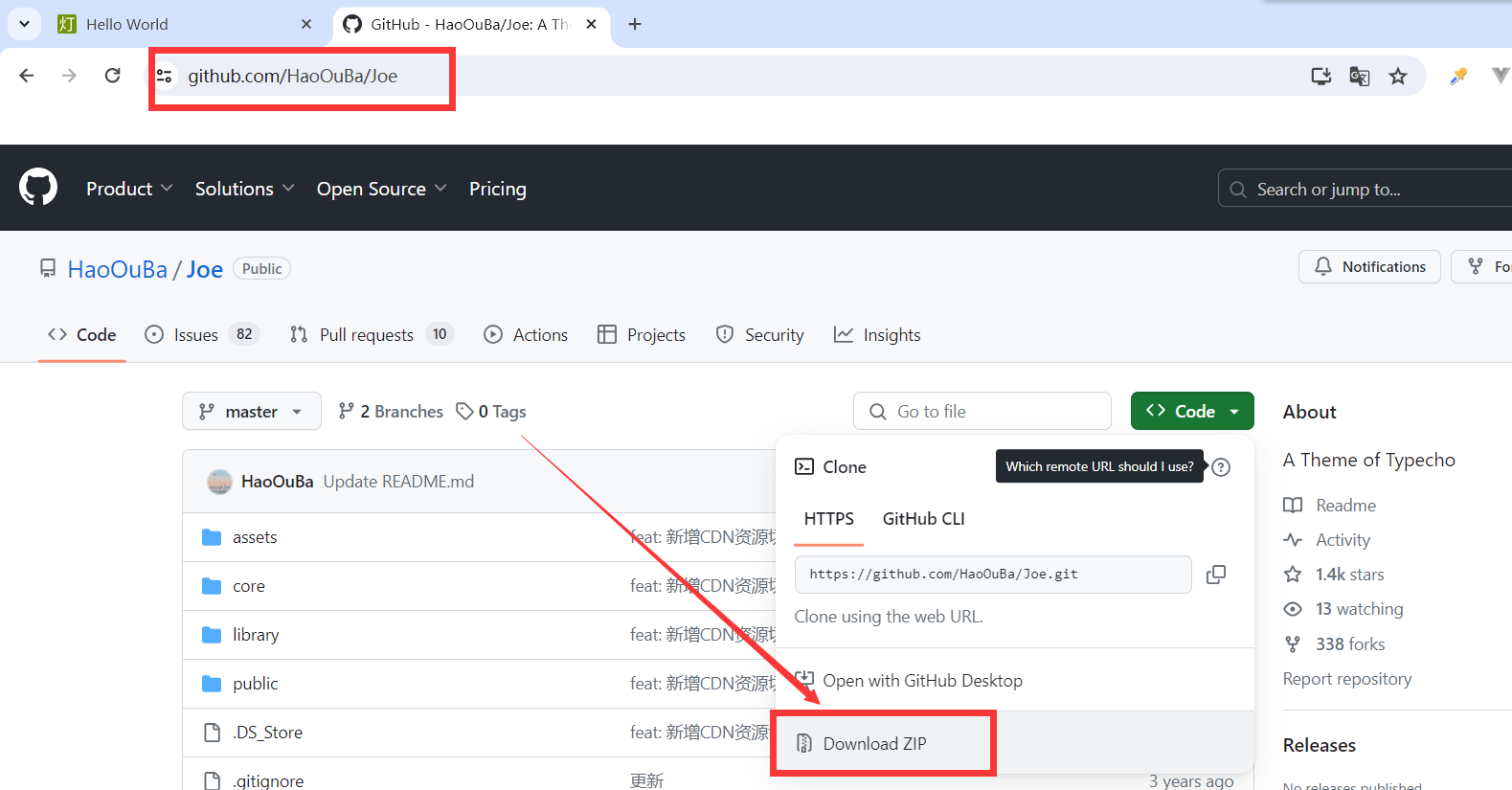Open the Activity link in About

click(x=1327, y=540)
